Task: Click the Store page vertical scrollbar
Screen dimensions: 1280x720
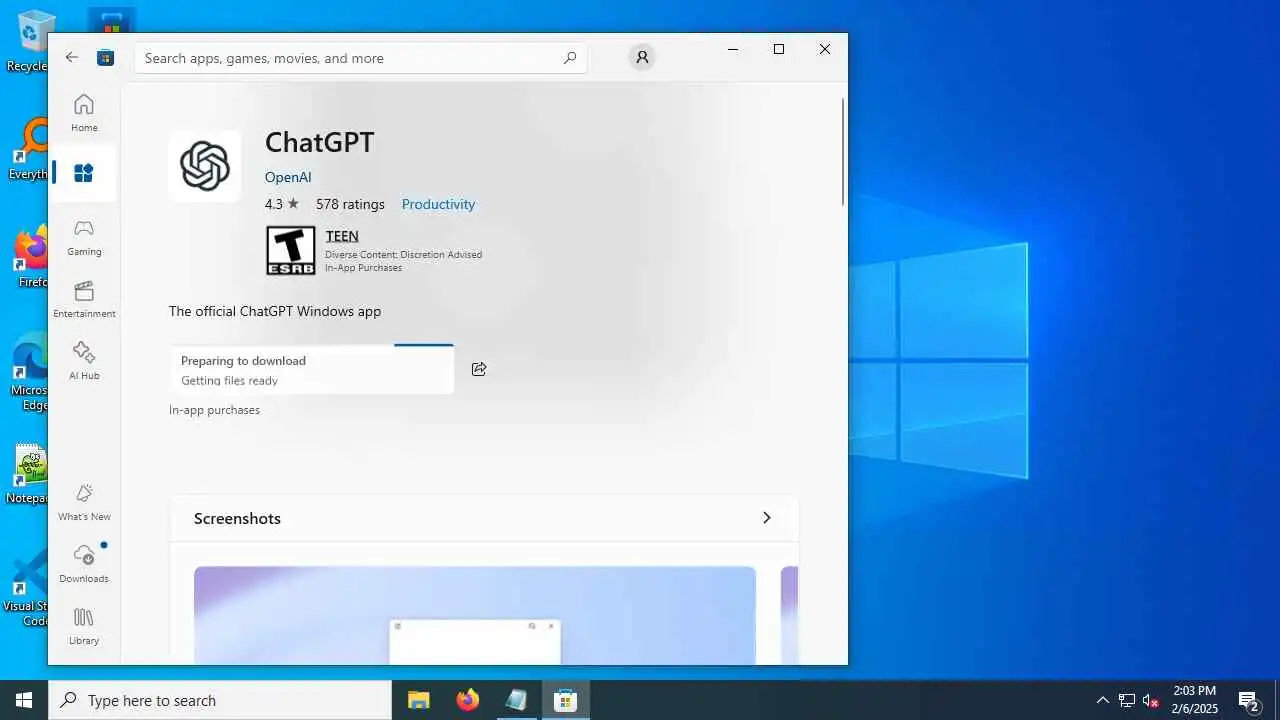Action: point(843,152)
